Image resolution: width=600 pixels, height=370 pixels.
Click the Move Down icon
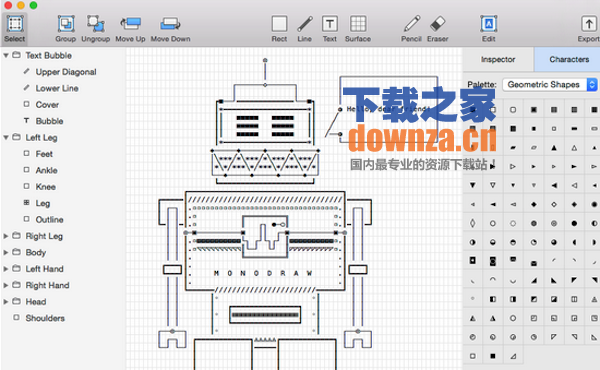tap(170, 29)
